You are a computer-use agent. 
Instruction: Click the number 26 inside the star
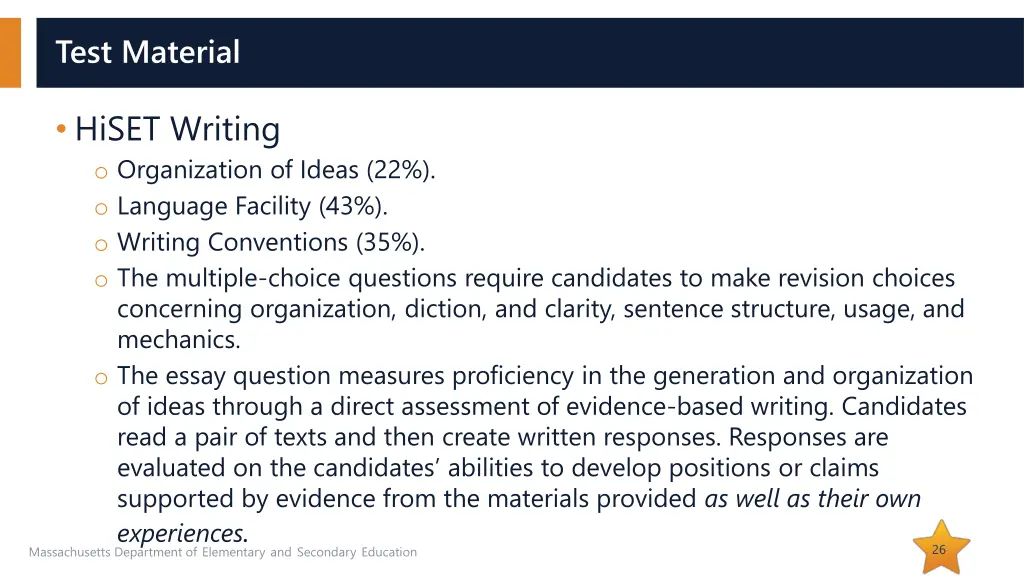tap(939, 550)
